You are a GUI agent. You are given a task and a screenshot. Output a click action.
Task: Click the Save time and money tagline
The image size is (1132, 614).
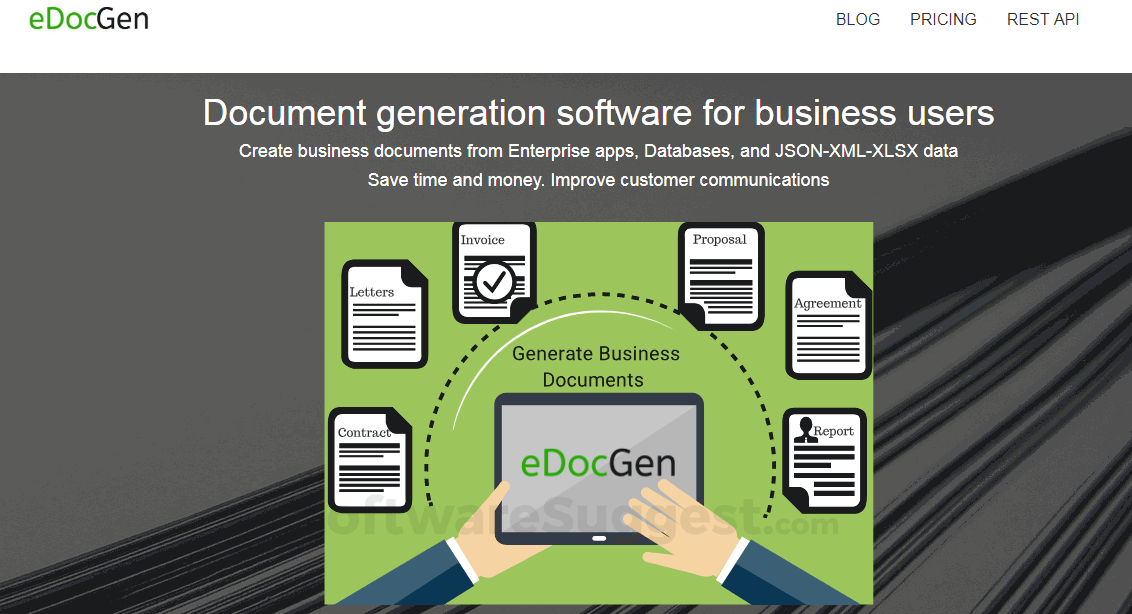[x=598, y=180]
